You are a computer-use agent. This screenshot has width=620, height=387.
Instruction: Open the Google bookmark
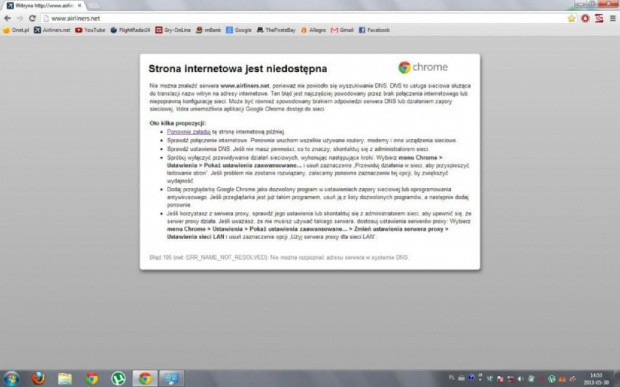(x=239, y=30)
